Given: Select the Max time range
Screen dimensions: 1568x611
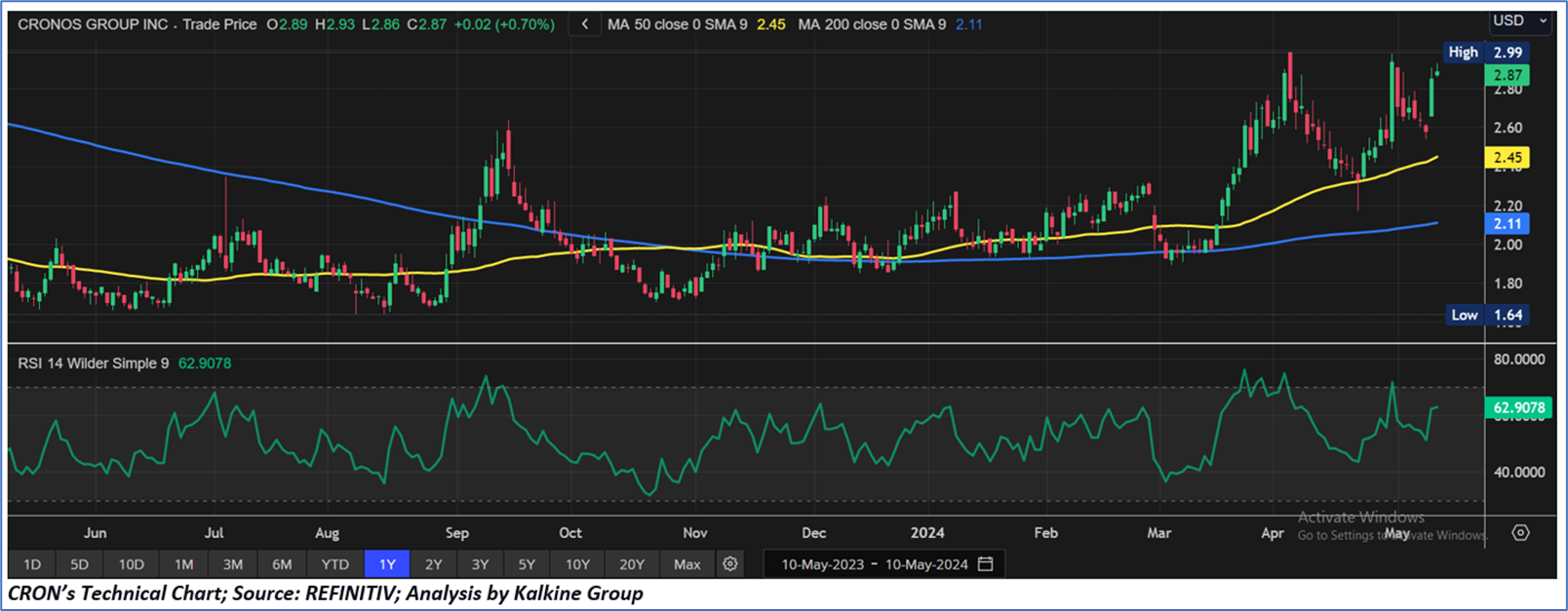Looking at the screenshot, I should 686,564.
